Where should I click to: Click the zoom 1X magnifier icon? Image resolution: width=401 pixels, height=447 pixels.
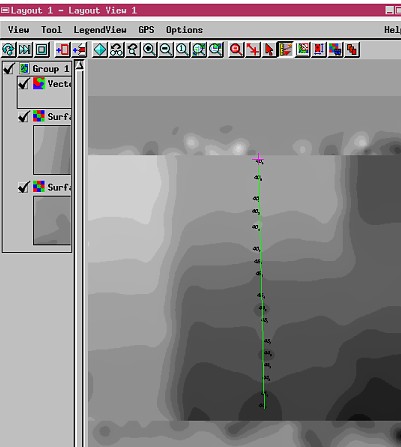[182, 50]
